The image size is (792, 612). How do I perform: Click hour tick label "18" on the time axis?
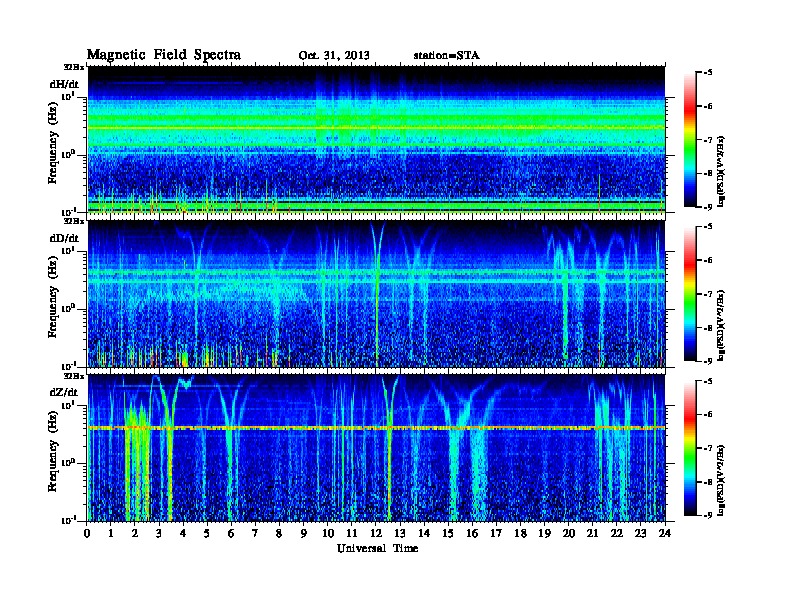tap(520, 534)
